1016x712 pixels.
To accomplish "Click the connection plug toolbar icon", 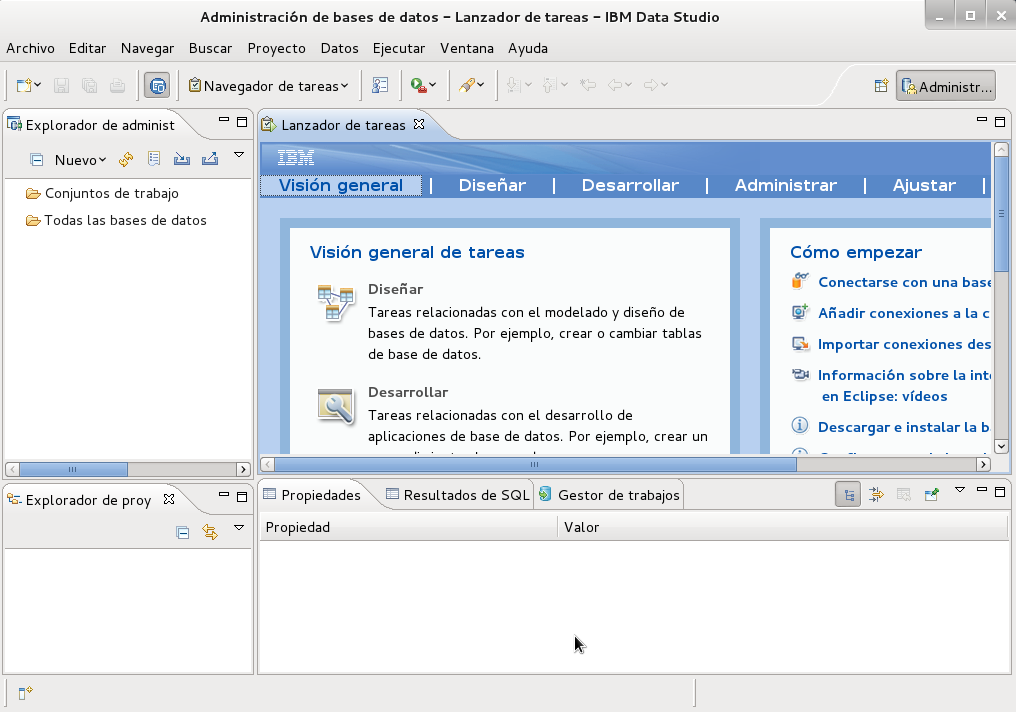I will coord(467,86).
